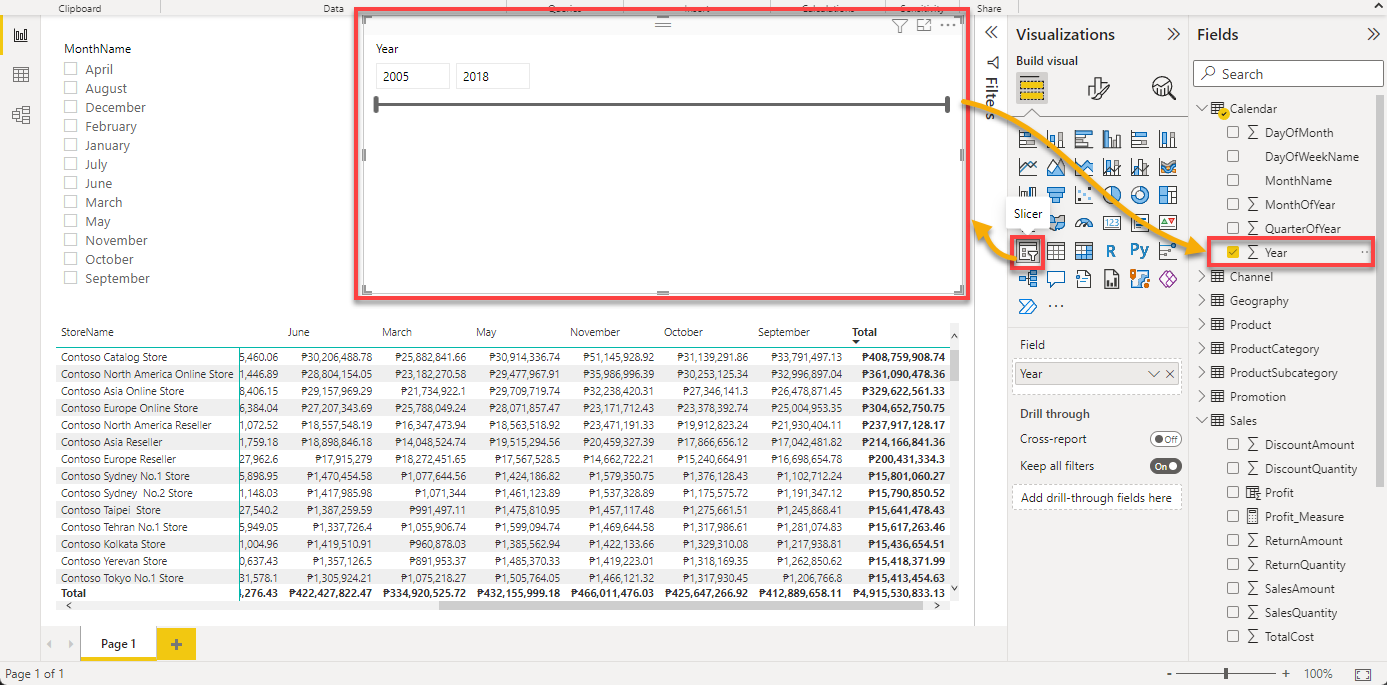Select the Page 1 tab
This screenshot has width=1387, height=685.
118,644
